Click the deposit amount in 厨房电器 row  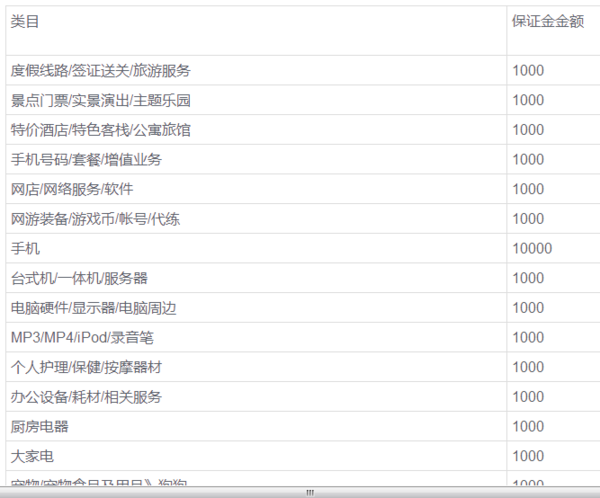[528, 426]
